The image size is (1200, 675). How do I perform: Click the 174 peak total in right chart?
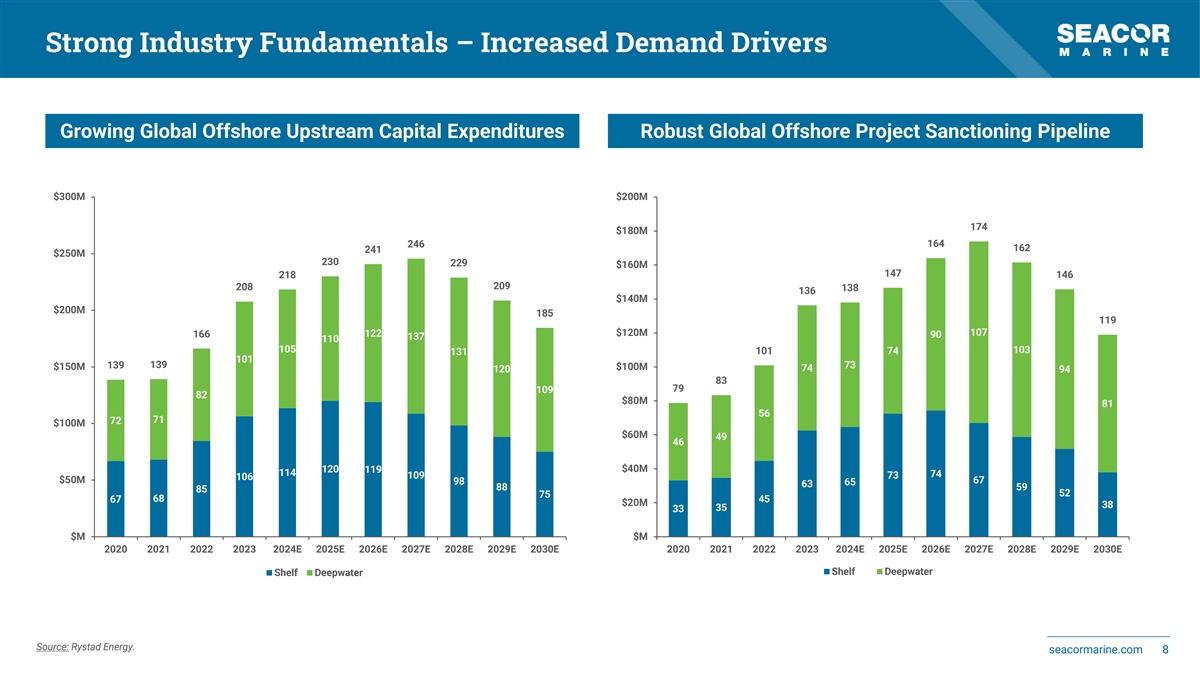tap(979, 227)
